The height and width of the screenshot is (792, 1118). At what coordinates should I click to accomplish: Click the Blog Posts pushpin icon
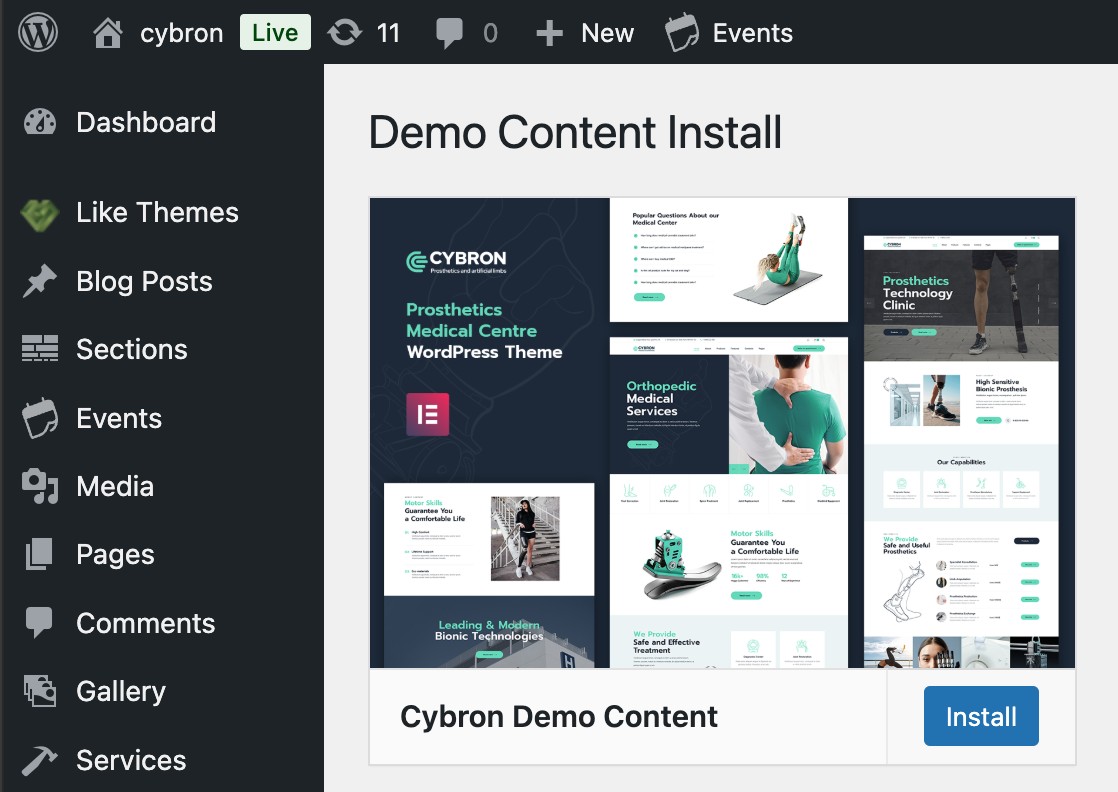click(40, 281)
